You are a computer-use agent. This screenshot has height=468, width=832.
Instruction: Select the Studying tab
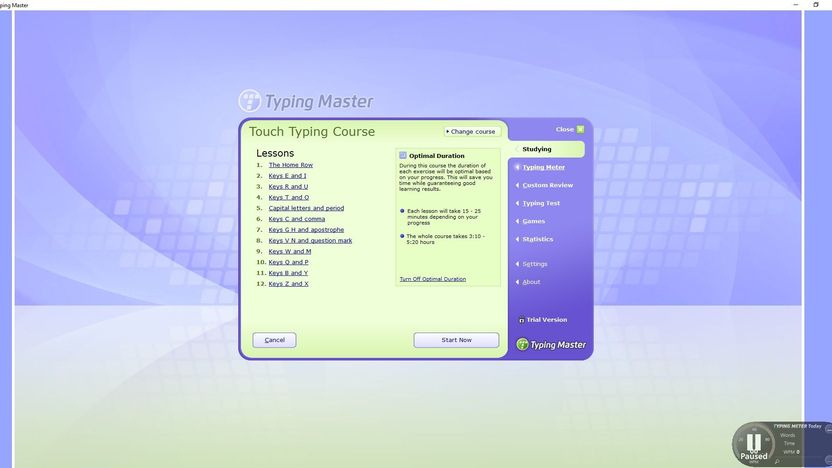coord(547,149)
